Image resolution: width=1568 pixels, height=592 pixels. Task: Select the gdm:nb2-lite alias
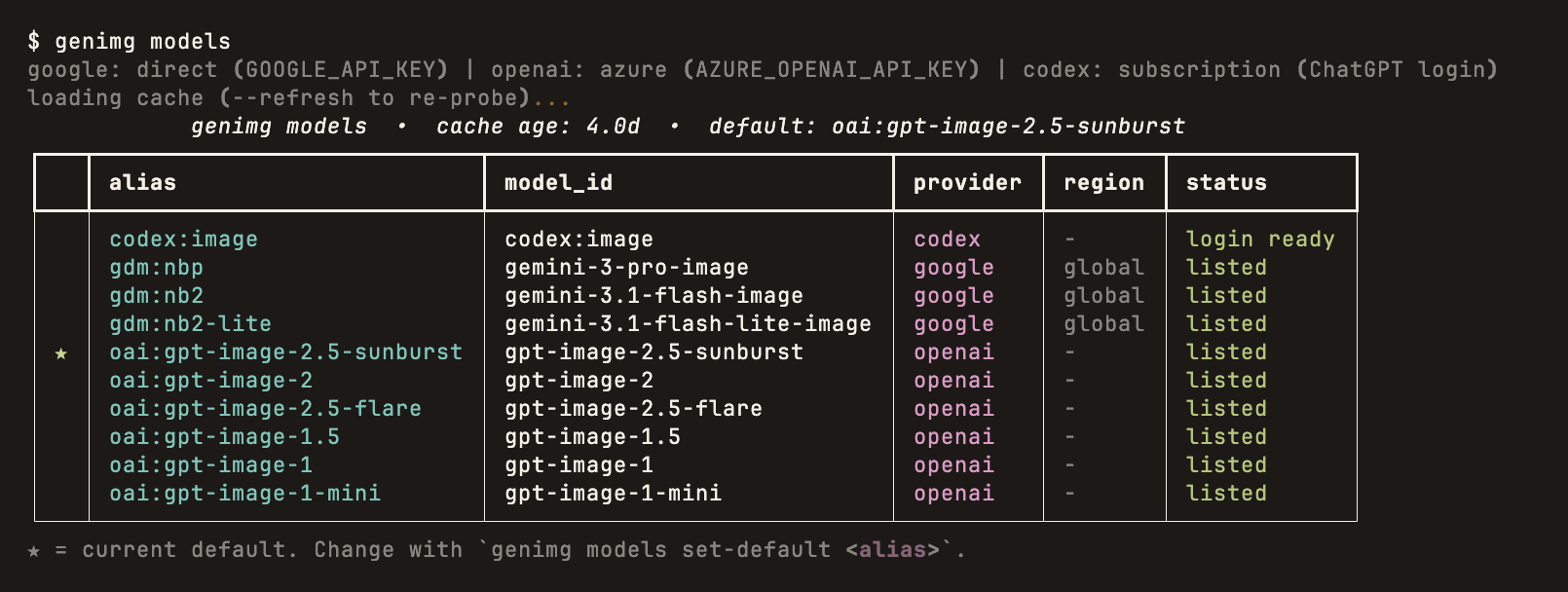[190, 324]
